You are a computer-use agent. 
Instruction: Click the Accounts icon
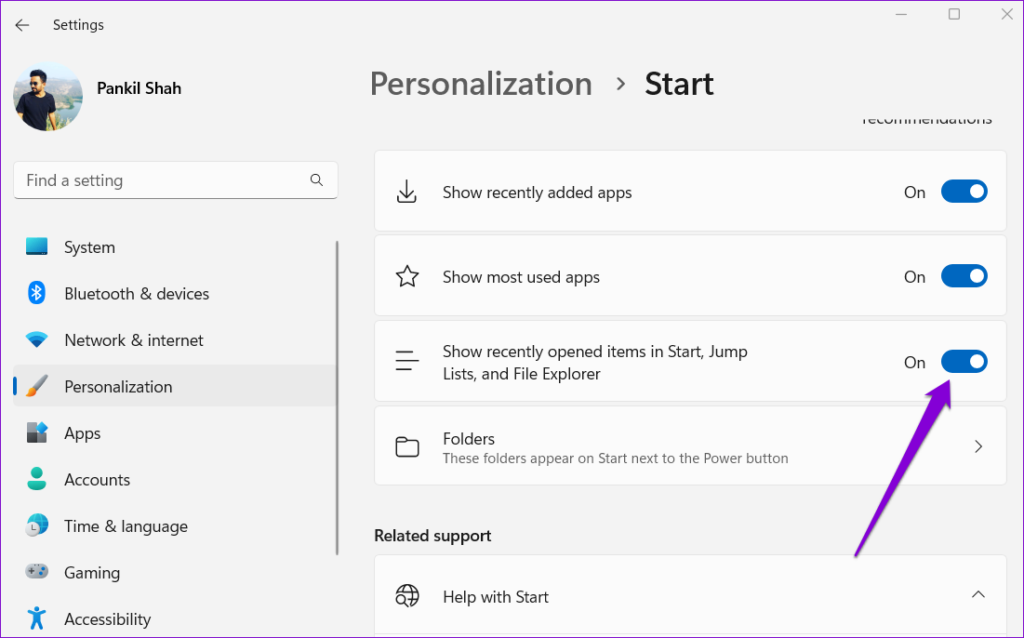pyautogui.click(x=37, y=479)
